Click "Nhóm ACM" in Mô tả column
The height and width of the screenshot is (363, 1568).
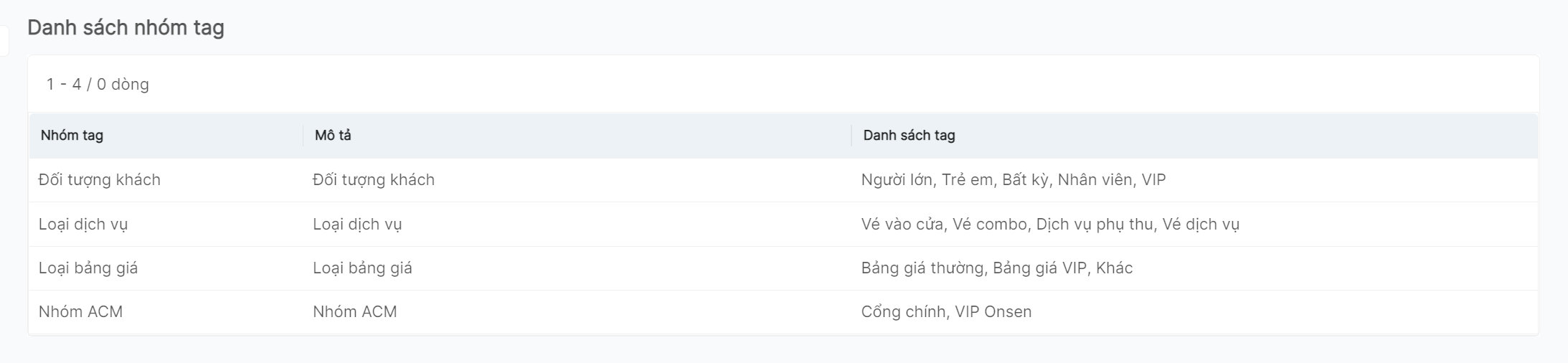tap(354, 312)
